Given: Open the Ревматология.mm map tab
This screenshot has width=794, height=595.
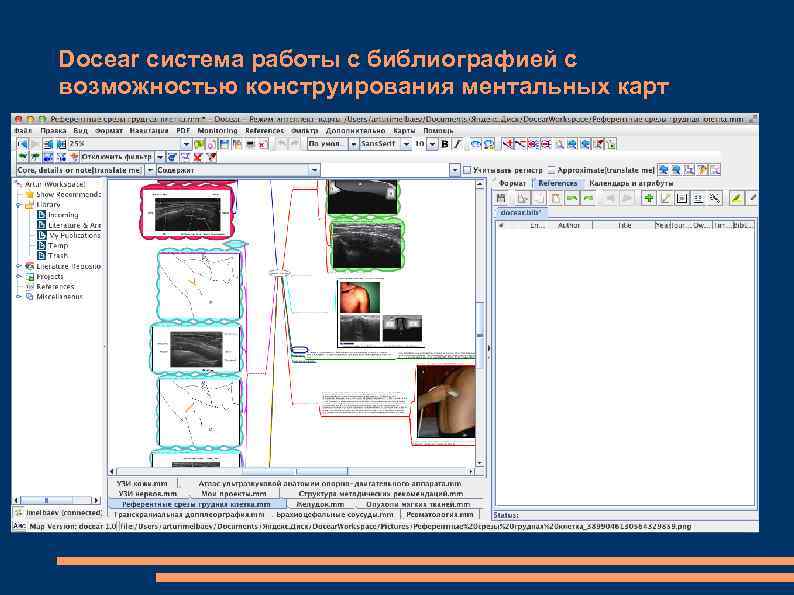Looking at the screenshot, I should pyautogui.click(x=440, y=514).
